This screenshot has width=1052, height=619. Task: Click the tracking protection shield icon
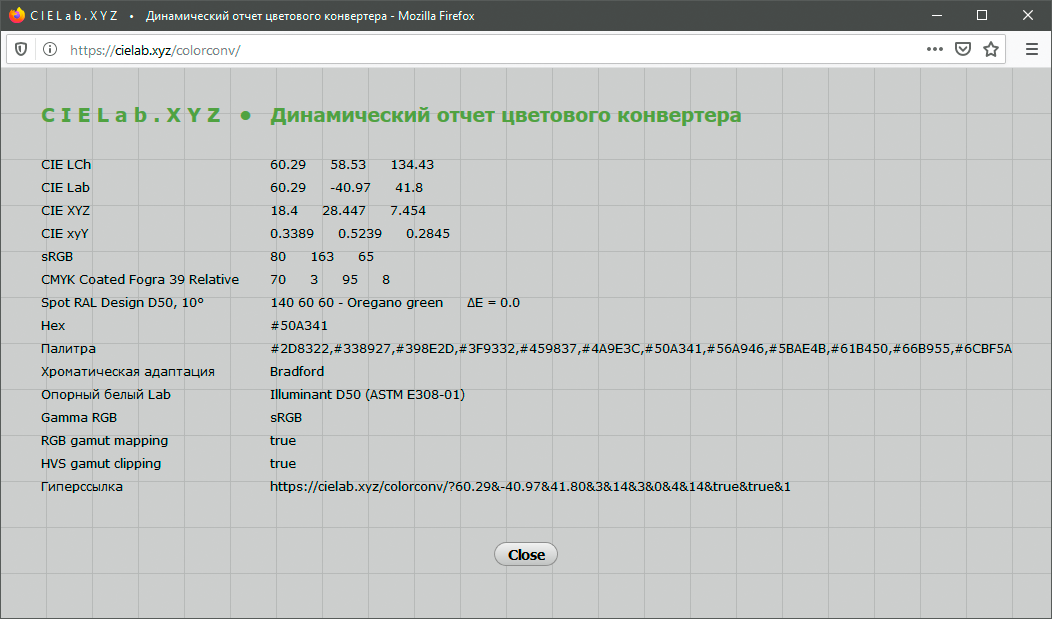21,49
